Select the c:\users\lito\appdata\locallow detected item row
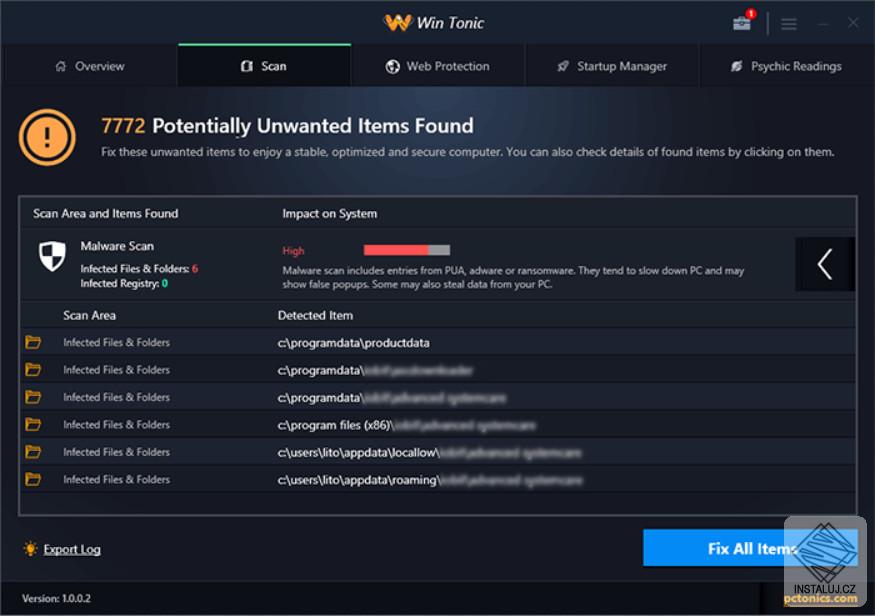The height and width of the screenshot is (616, 875). point(430,452)
